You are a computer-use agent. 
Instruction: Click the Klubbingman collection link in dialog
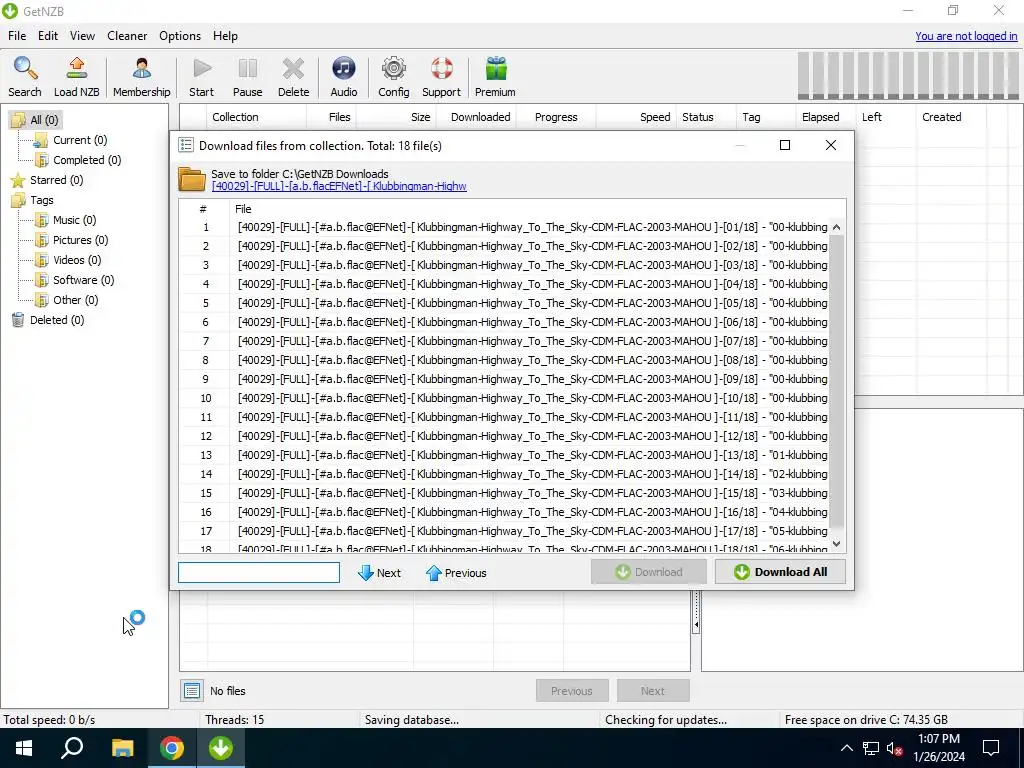coord(339,186)
